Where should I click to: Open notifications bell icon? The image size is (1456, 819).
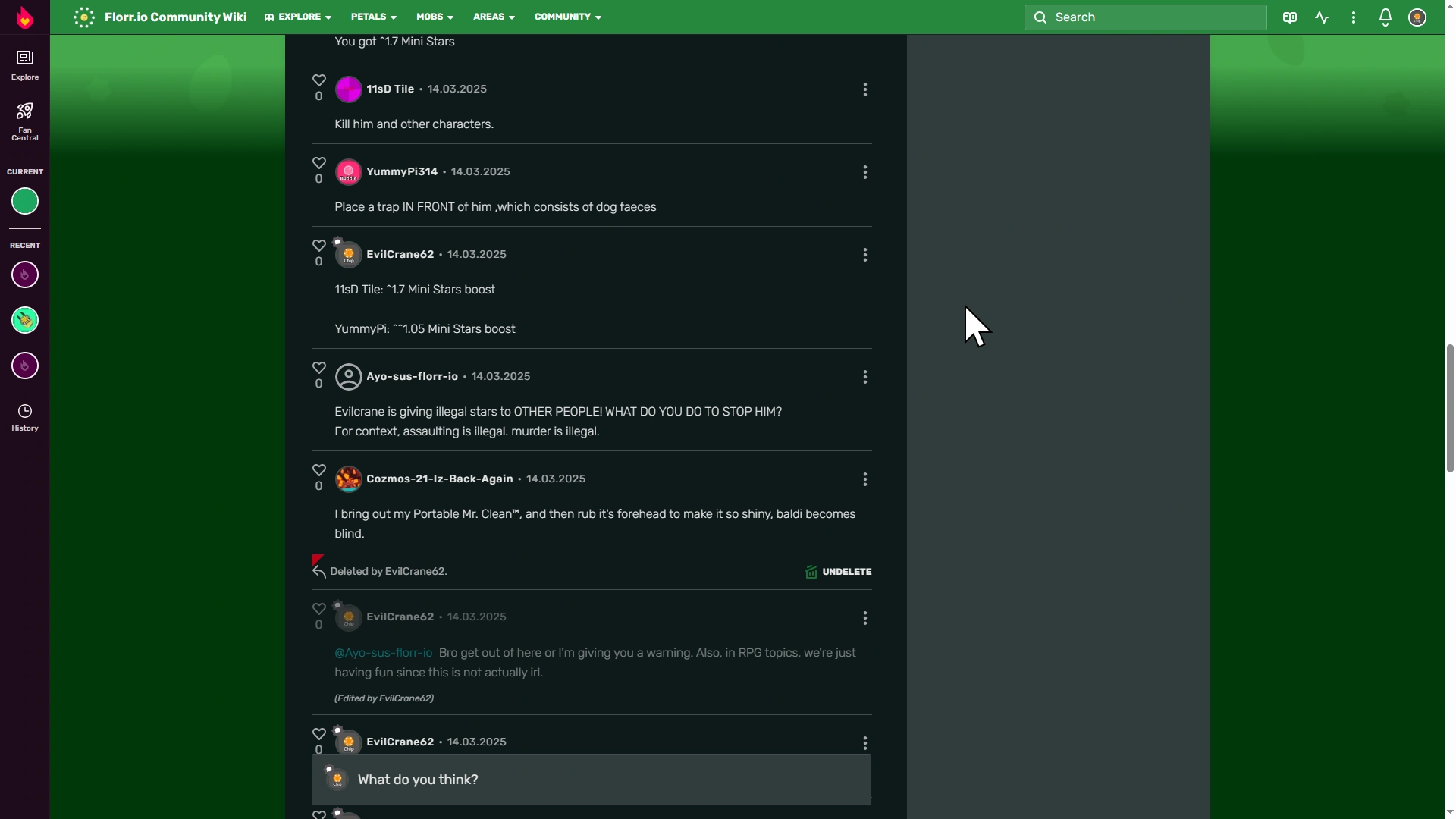point(1385,17)
